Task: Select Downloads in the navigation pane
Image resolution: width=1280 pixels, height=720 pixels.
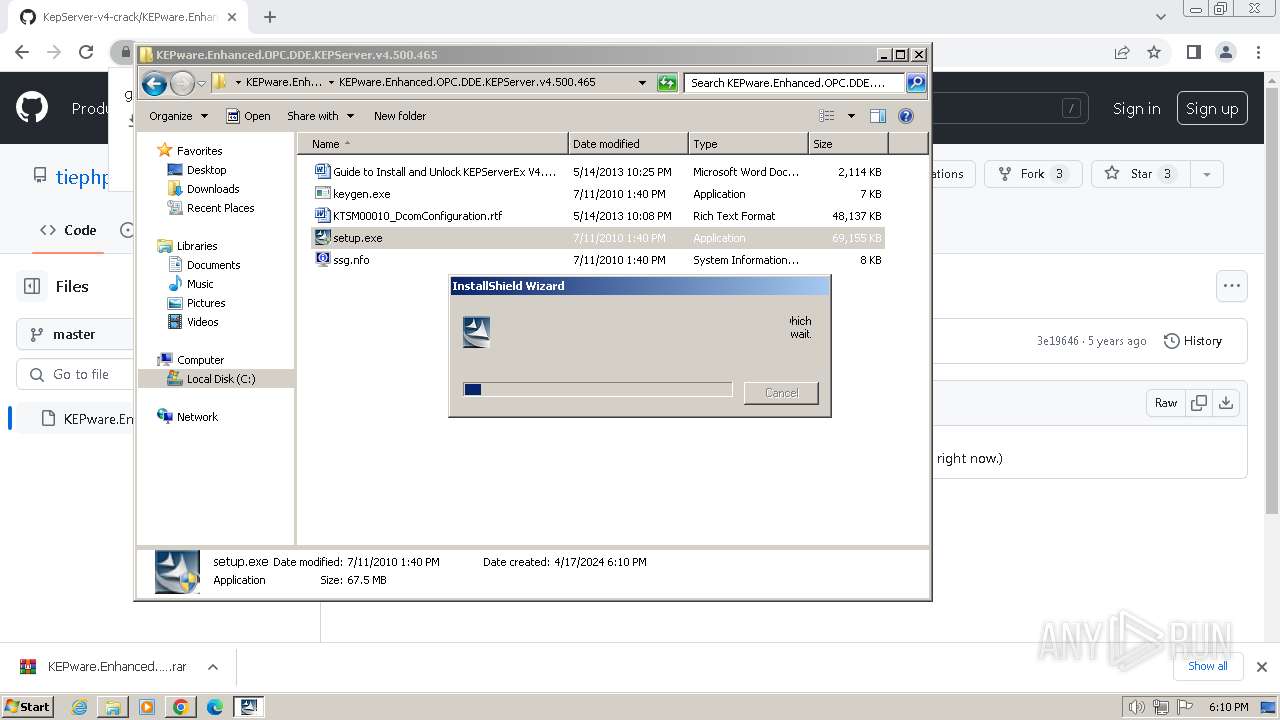Action: pyautogui.click(x=213, y=189)
